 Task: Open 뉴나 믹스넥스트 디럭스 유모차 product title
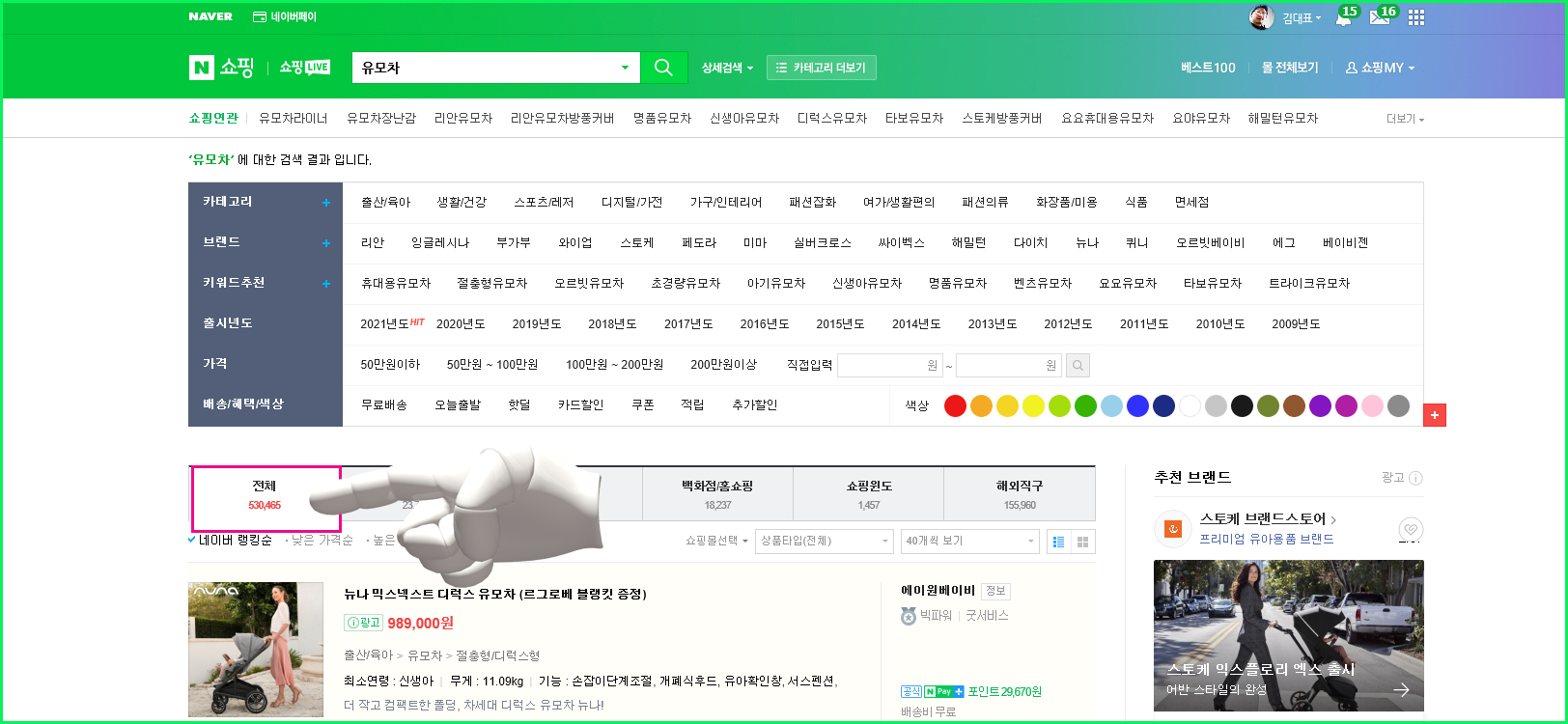(x=495, y=594)
